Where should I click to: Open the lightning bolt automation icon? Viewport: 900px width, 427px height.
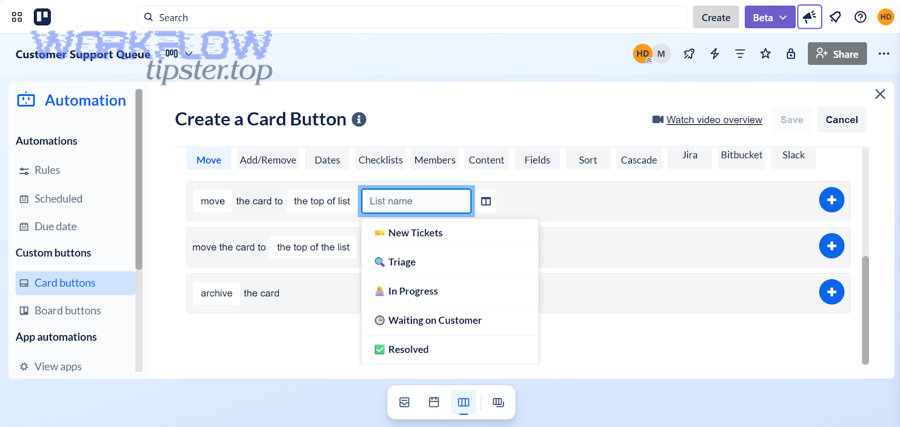coord(715,53)
